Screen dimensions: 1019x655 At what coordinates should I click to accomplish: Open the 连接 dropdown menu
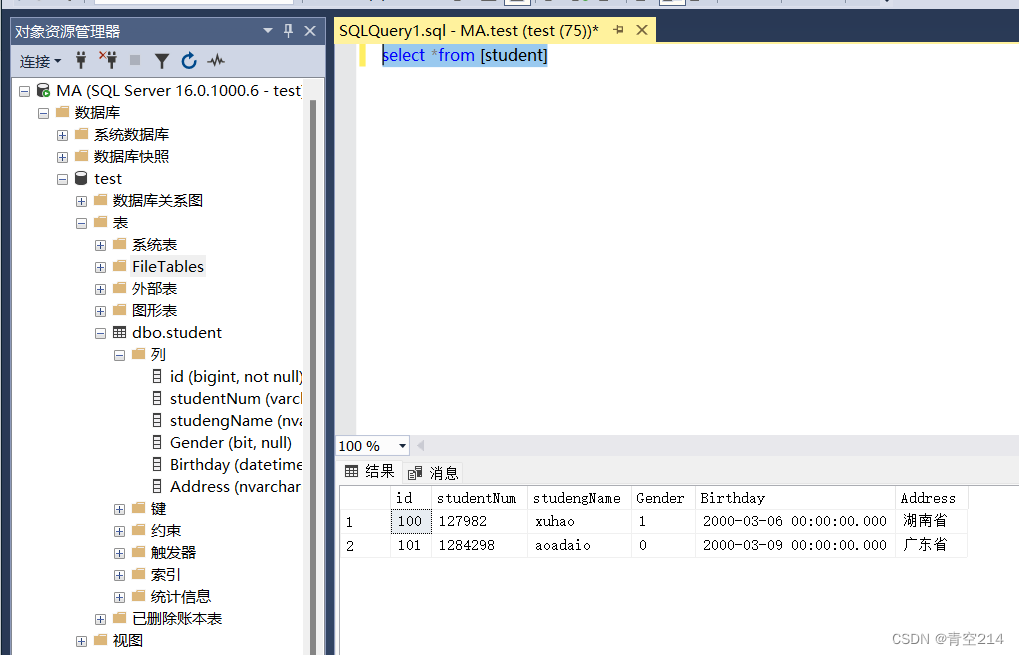38,61
